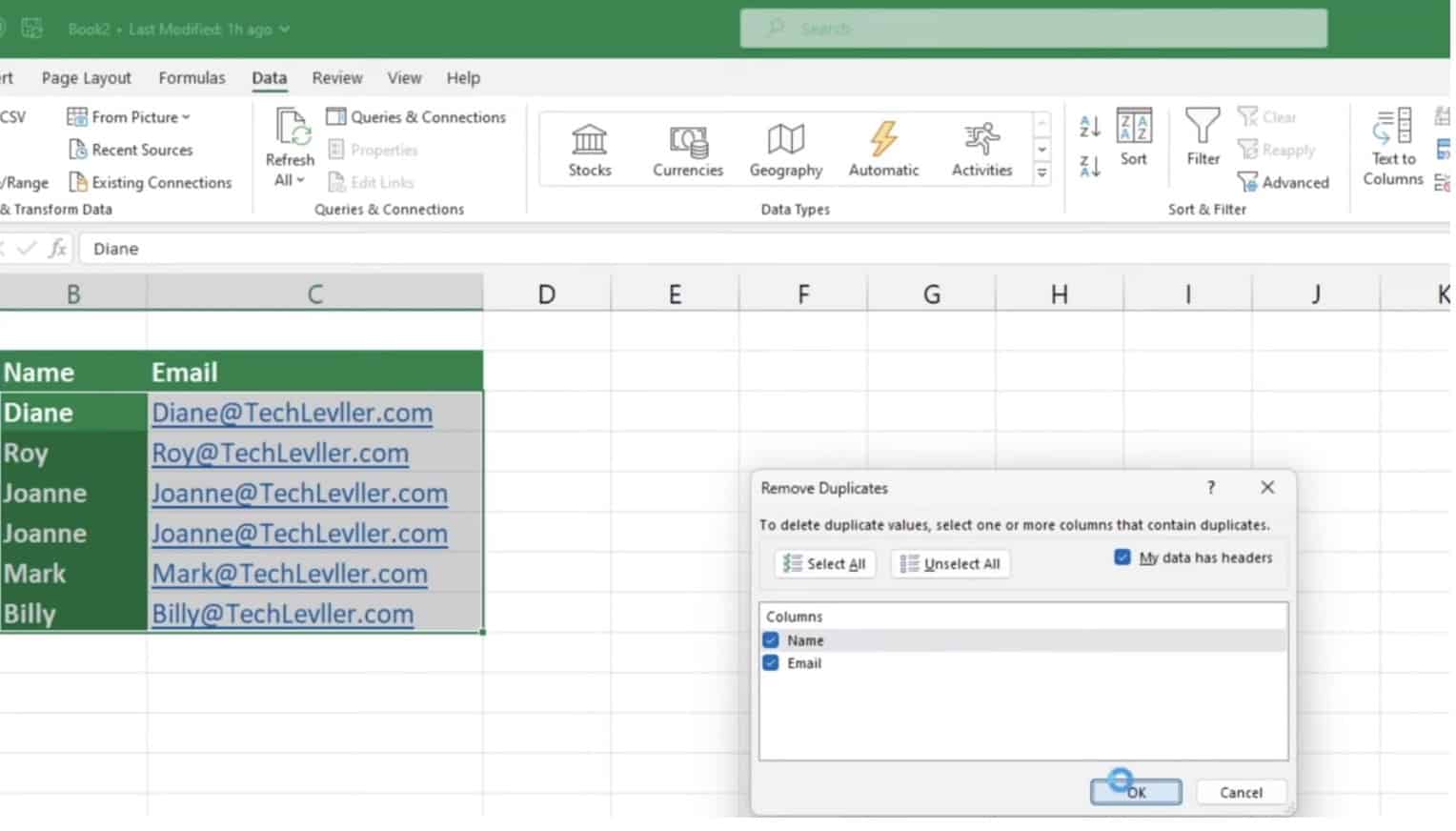Uncheck the Name column checkbox

(771, 640)
